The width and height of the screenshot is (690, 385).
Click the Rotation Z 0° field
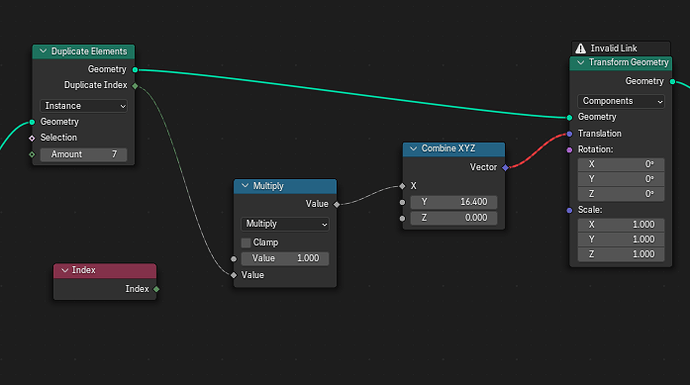point(621,194)
